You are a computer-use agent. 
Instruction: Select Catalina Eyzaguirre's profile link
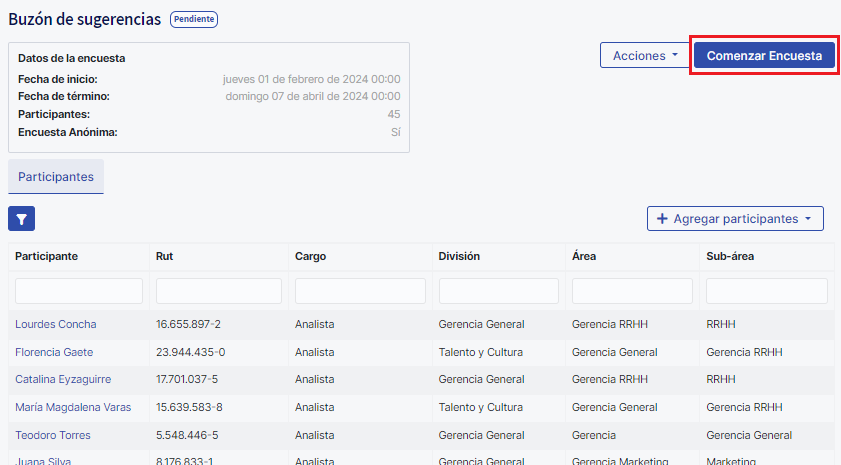point(63,380)
